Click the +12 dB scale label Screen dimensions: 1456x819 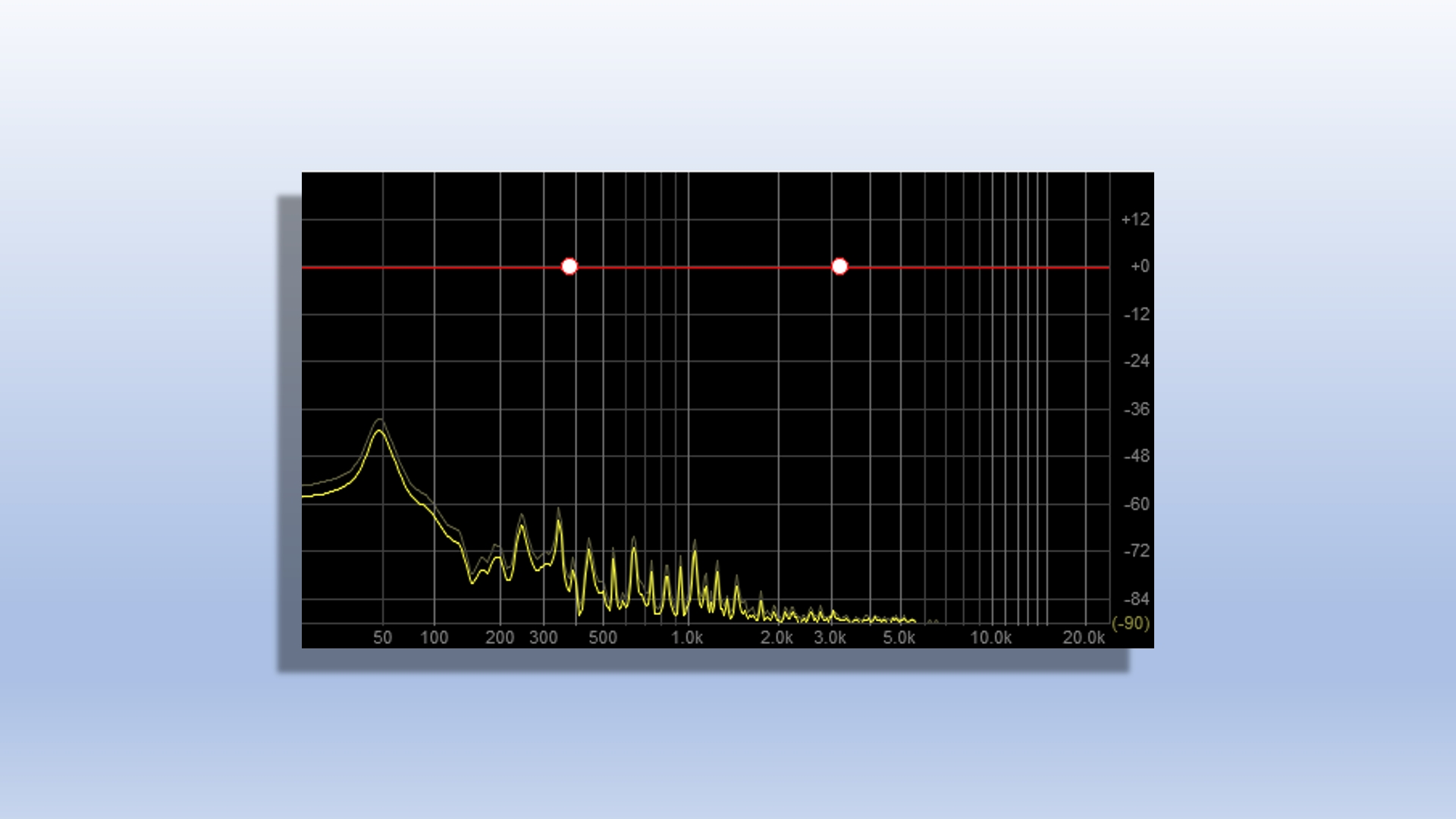coord(1135,219)
